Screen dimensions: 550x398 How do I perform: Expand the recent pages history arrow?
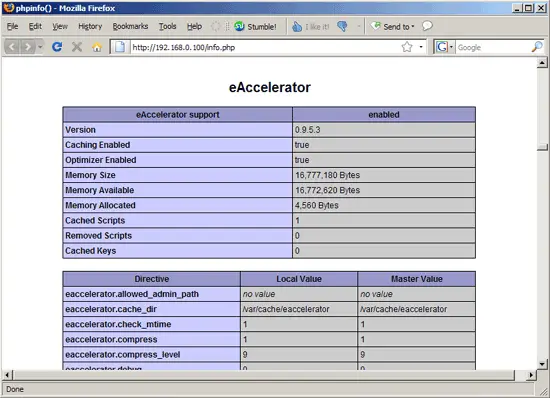[40, 47]
